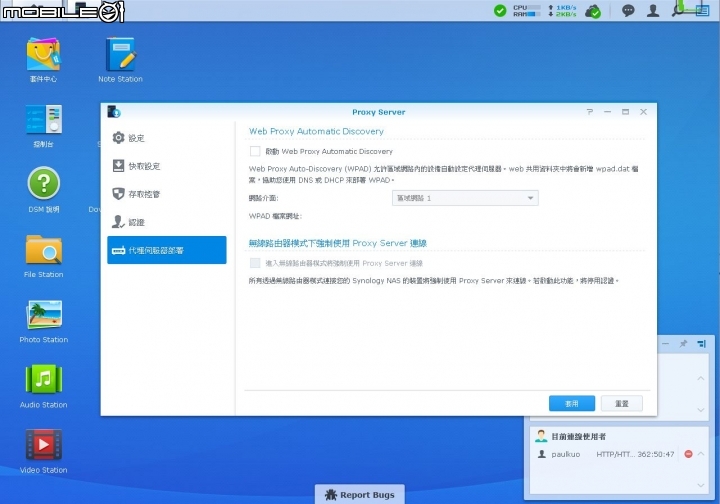Click the Reset button
Screen dimensions: 720x504
[622, 403]
